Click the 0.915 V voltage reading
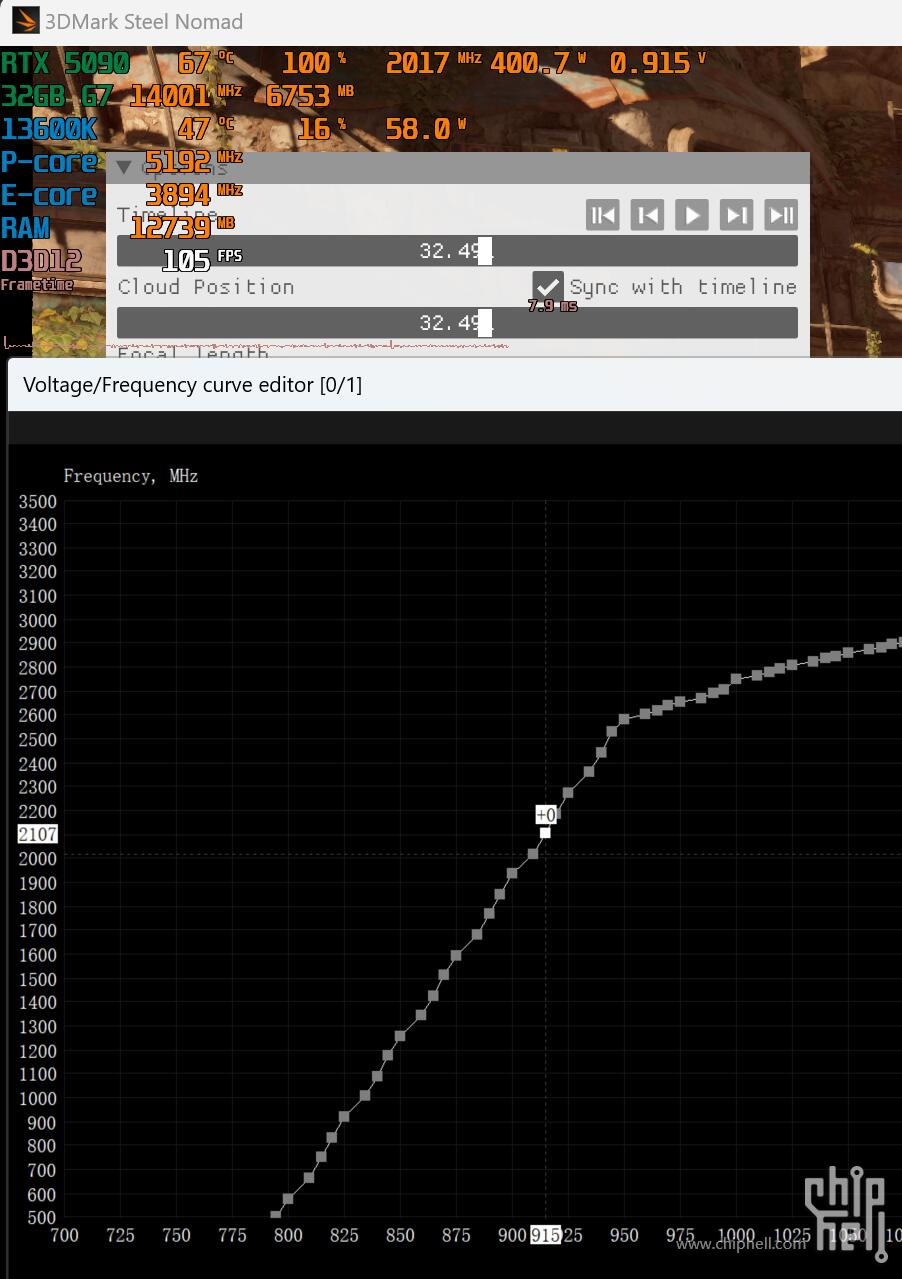The height and width of the screenshot is (1279, 902). click(657, 63)
